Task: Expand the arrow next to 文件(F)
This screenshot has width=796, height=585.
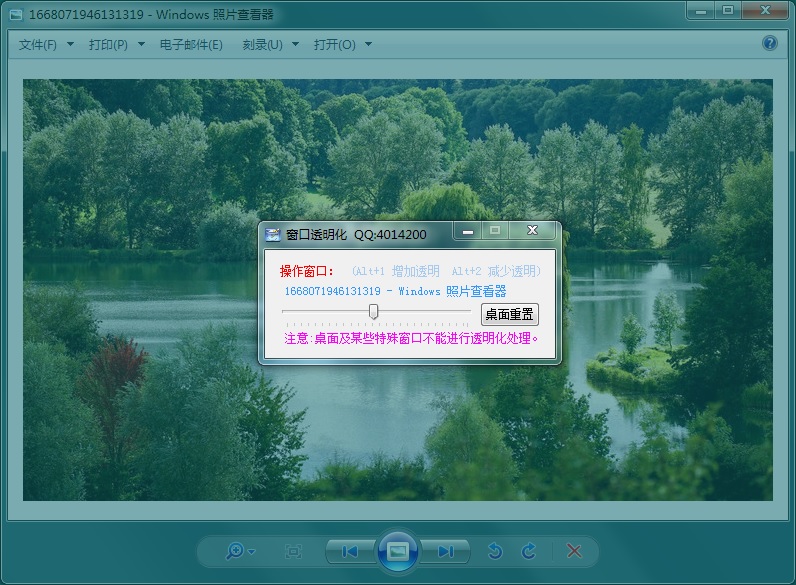Action: (x=71, y=45)
